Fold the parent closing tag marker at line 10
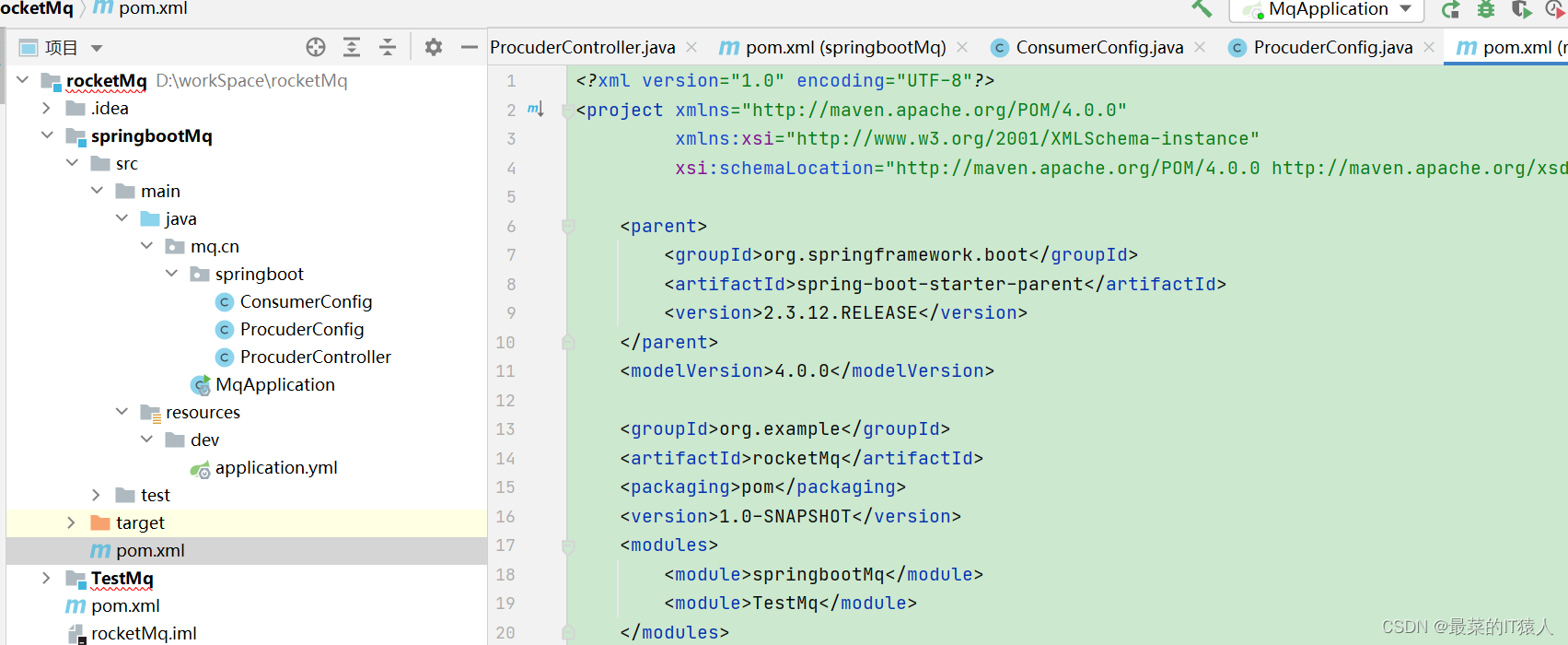1568x645 pixels. coord(568,342)
